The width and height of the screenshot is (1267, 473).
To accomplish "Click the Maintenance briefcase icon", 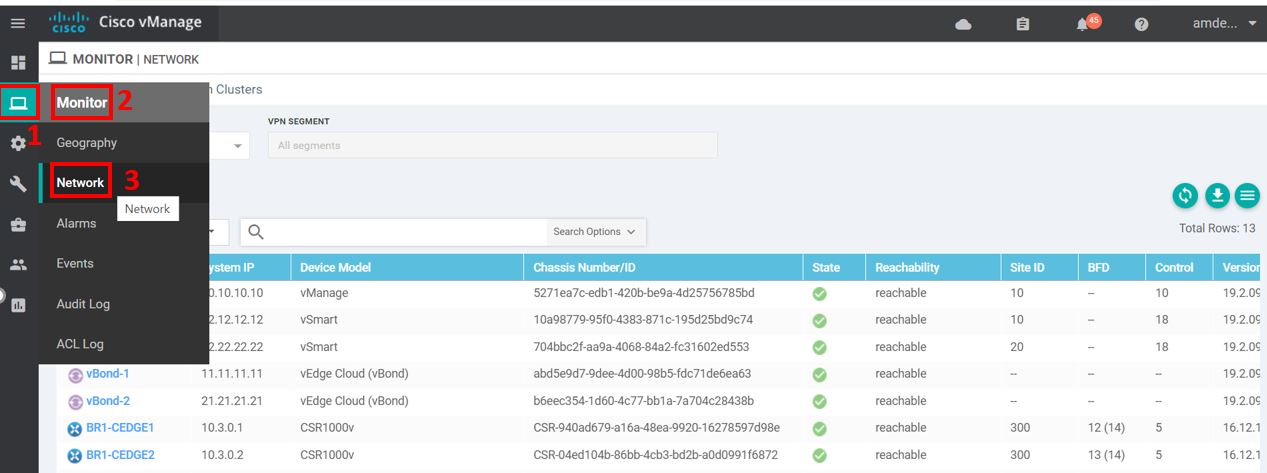I will (x=18, y=225).
